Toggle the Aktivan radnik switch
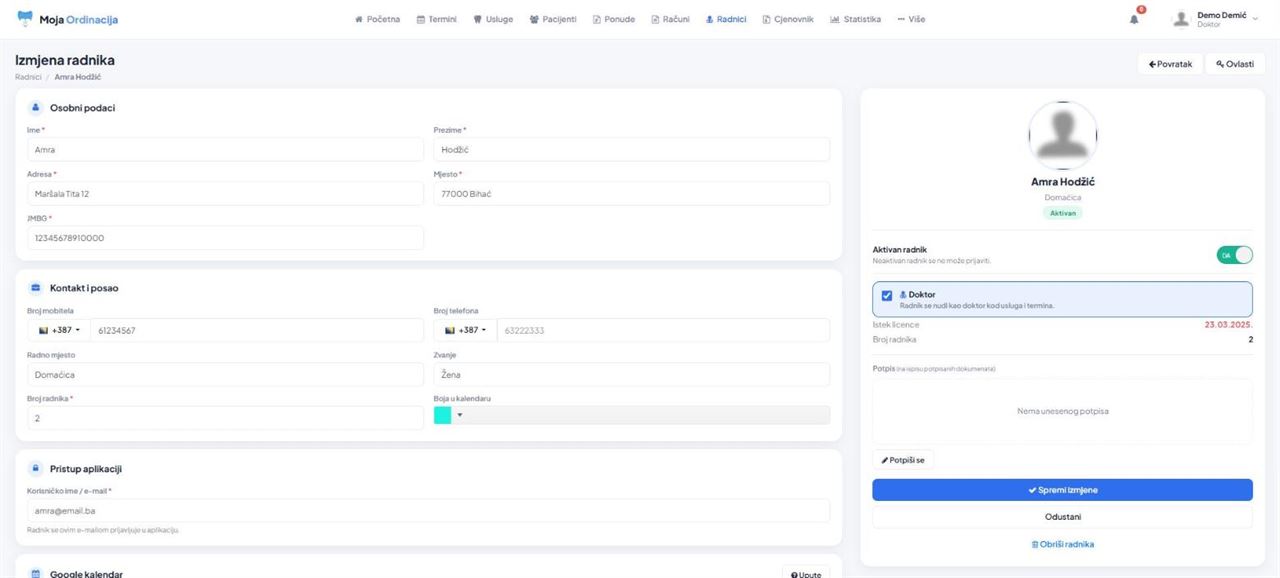Image resolution: width=1280 pixels, height=578 pixels. 1234,255
